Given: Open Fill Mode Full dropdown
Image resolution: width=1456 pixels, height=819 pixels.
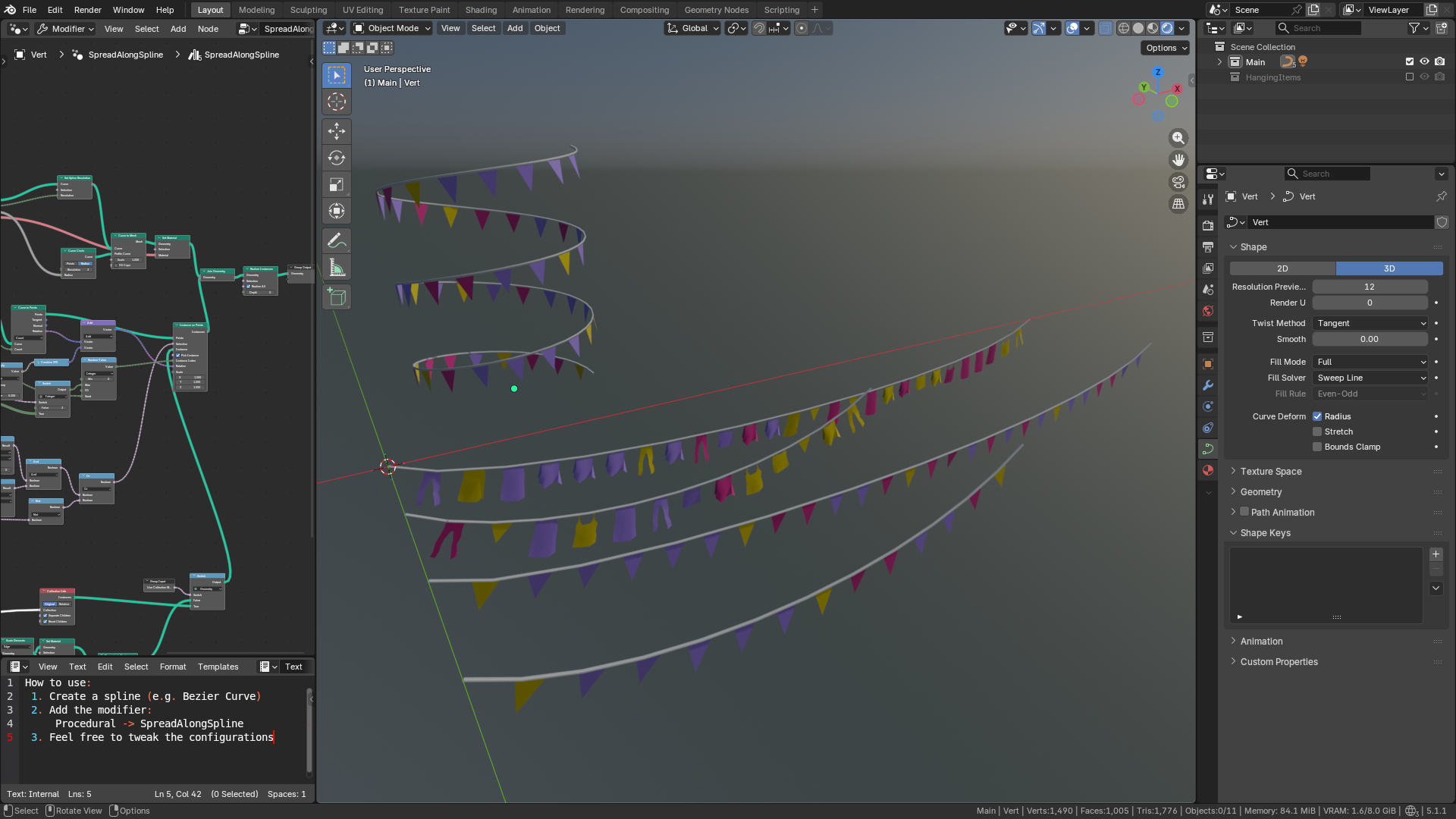Looking at the screenshot, I should (x=1370, y=362).
